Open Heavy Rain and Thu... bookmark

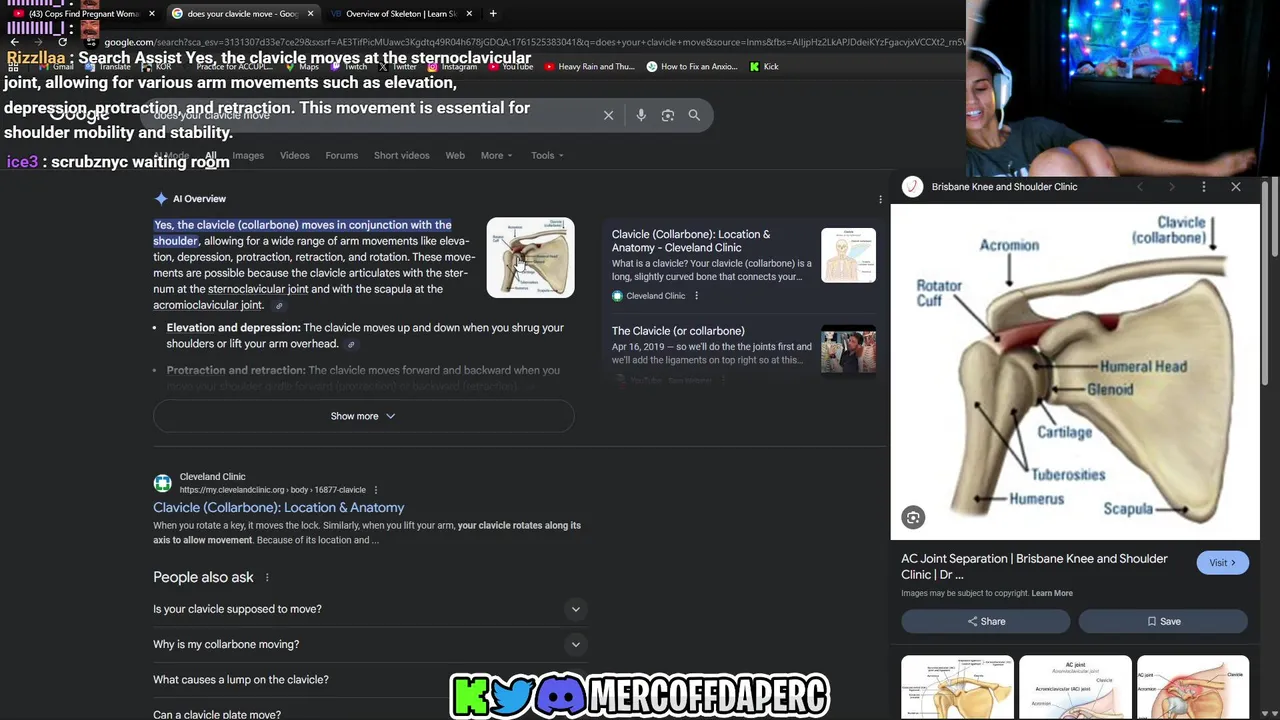pos(590,66)
